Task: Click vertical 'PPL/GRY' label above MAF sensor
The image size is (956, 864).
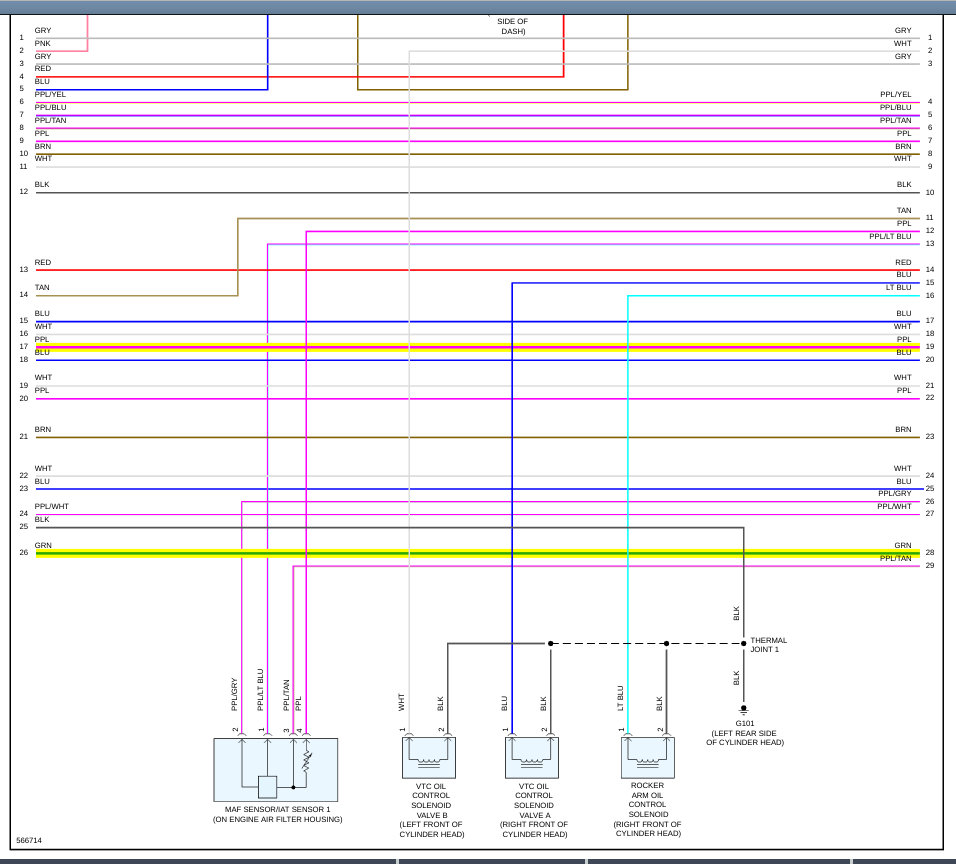Action: point(234,694)
